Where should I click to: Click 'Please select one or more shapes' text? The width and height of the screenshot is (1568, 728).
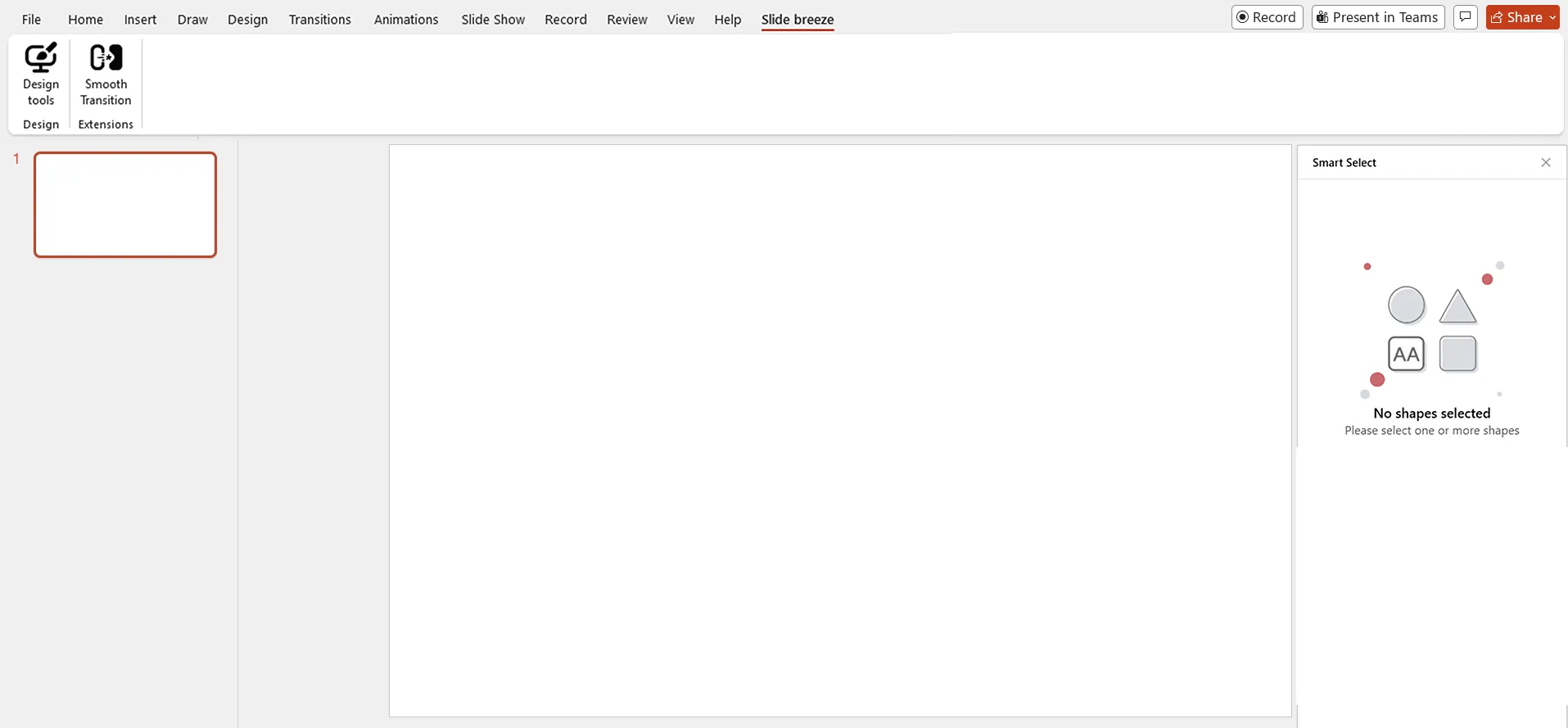[1431, 431]
